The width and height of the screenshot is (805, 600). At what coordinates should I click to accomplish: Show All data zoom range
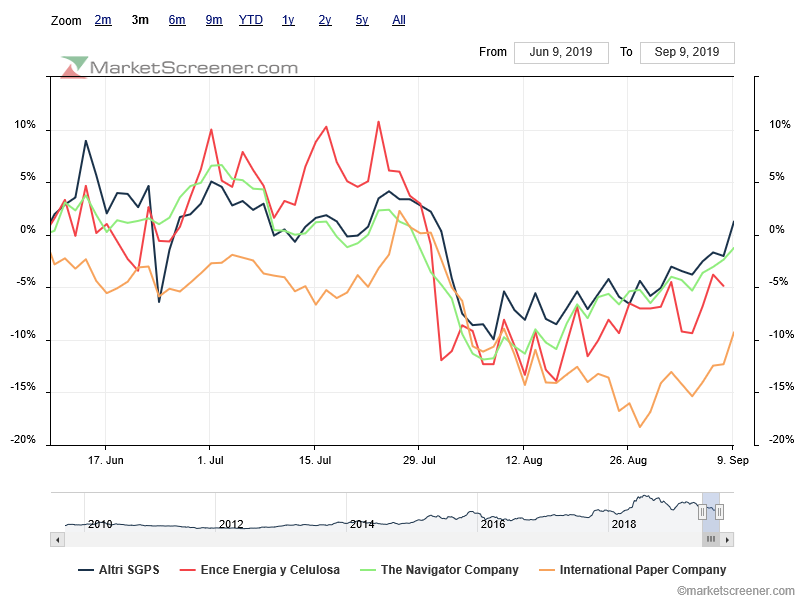(399, 20)
